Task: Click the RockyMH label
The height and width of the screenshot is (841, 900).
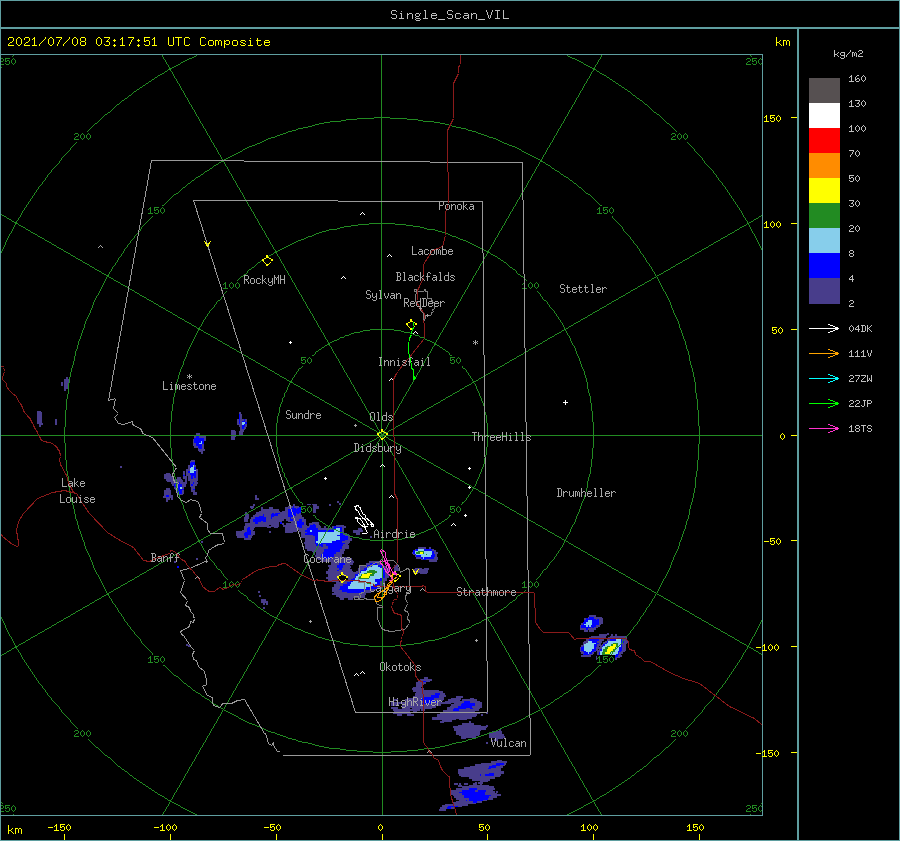Action: pyautogui.click(x=265, y=280)
